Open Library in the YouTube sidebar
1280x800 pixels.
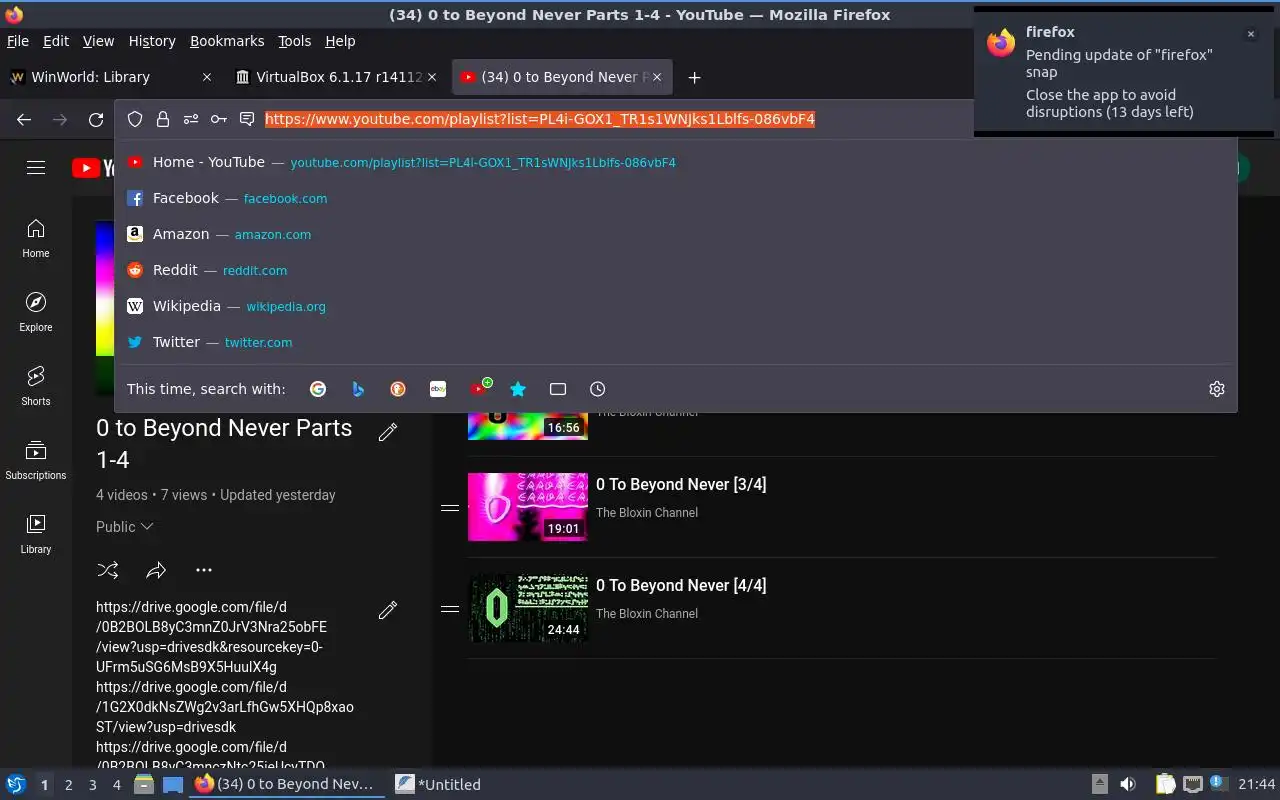(36, 534)
